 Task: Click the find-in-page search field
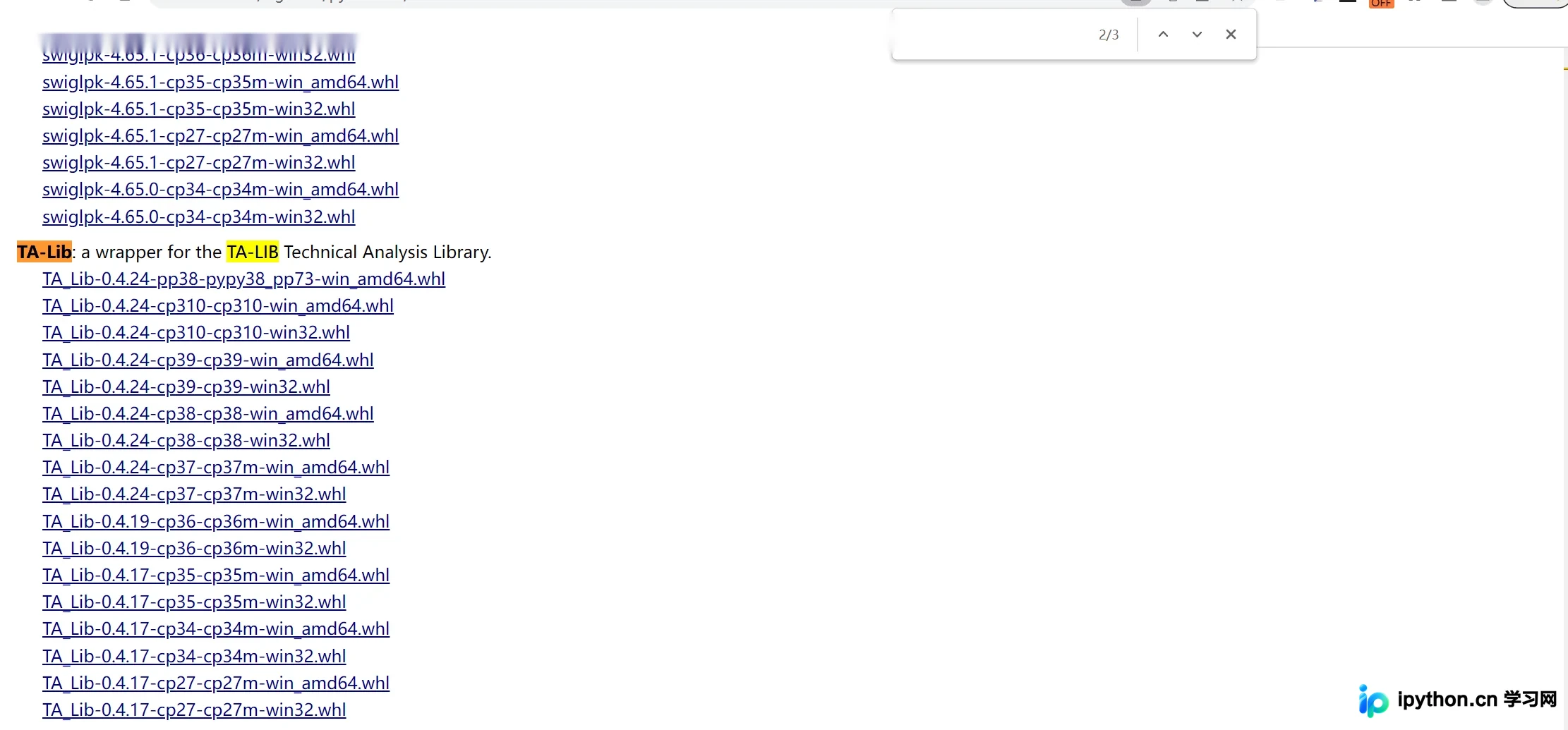tap(991, 34)
